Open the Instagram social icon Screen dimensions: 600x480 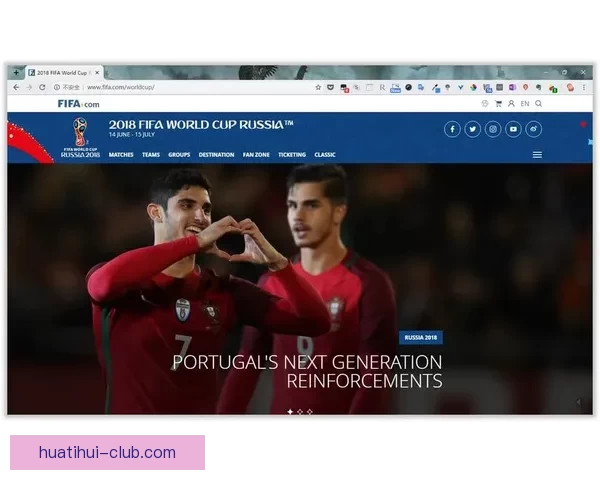[x=493, y=129]
